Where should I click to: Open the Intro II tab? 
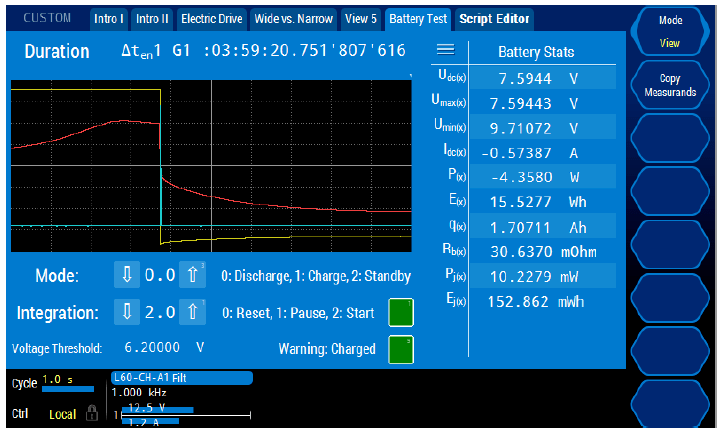(x=152, y=19)
